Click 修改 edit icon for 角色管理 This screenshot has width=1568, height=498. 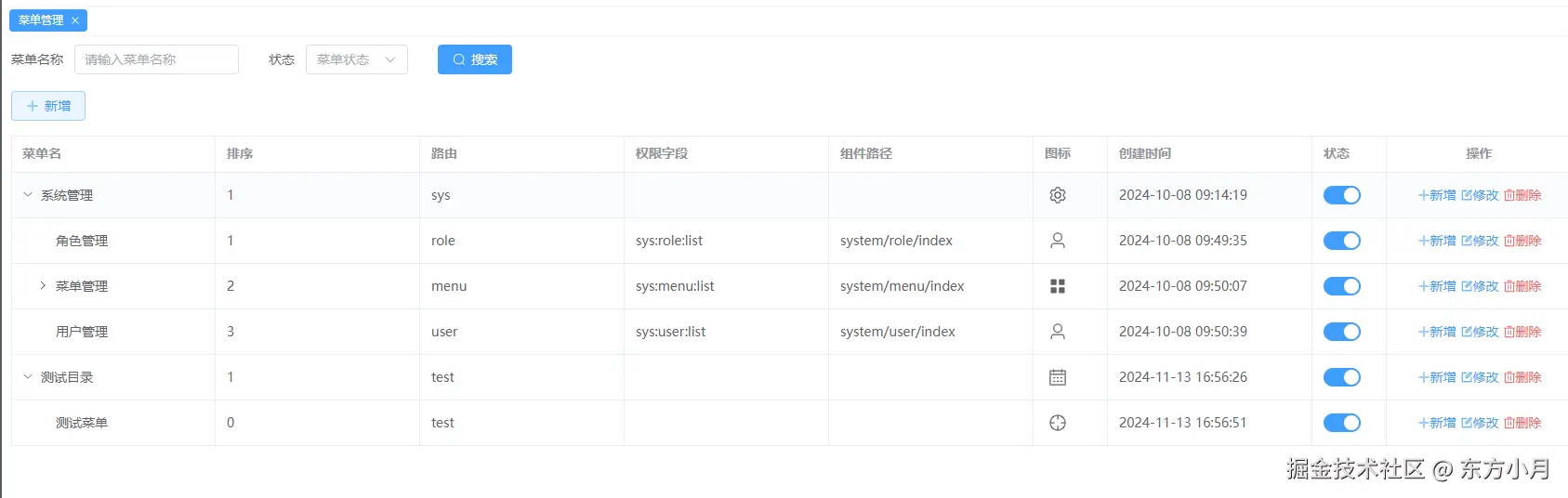coord(1467,241)
